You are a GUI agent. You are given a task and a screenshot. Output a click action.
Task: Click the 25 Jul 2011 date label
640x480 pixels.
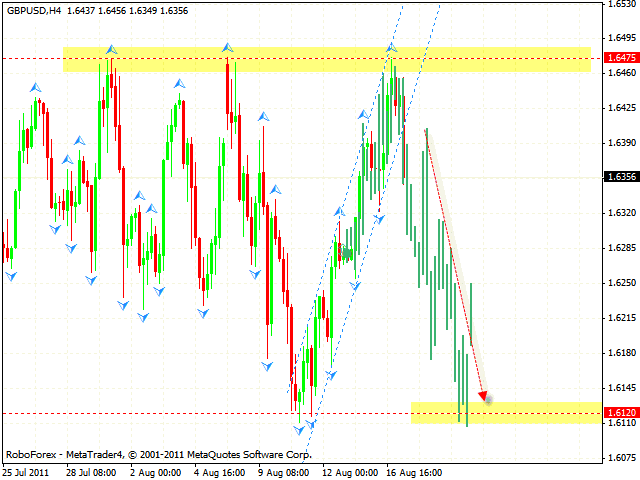click(28, 471)
